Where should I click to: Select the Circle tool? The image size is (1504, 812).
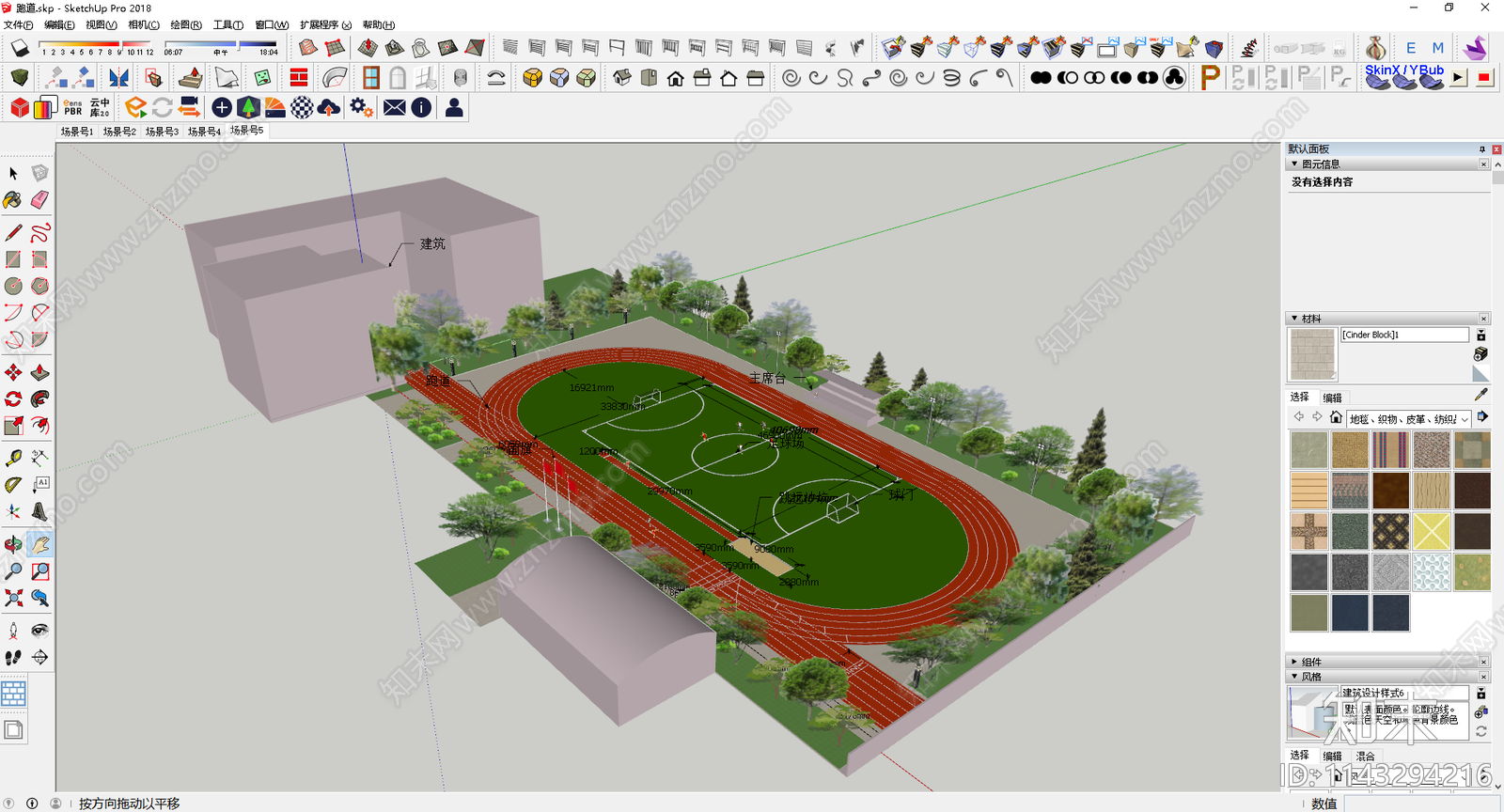pos(13,286)
